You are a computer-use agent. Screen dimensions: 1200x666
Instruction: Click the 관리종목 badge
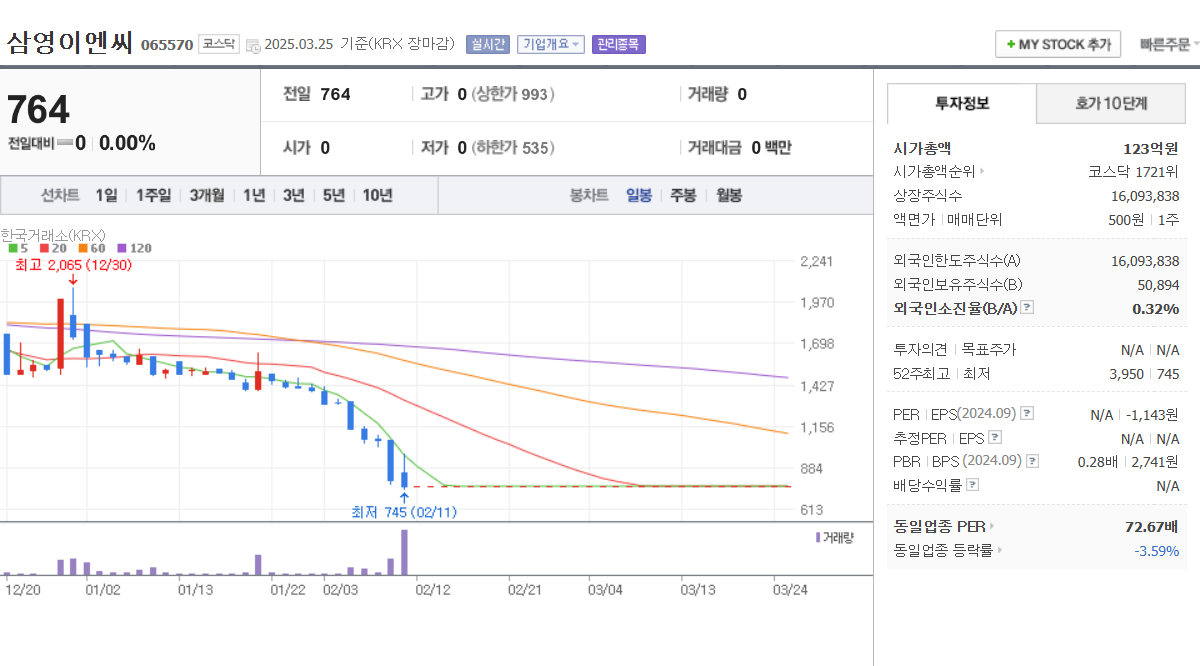tap(619, 45)
